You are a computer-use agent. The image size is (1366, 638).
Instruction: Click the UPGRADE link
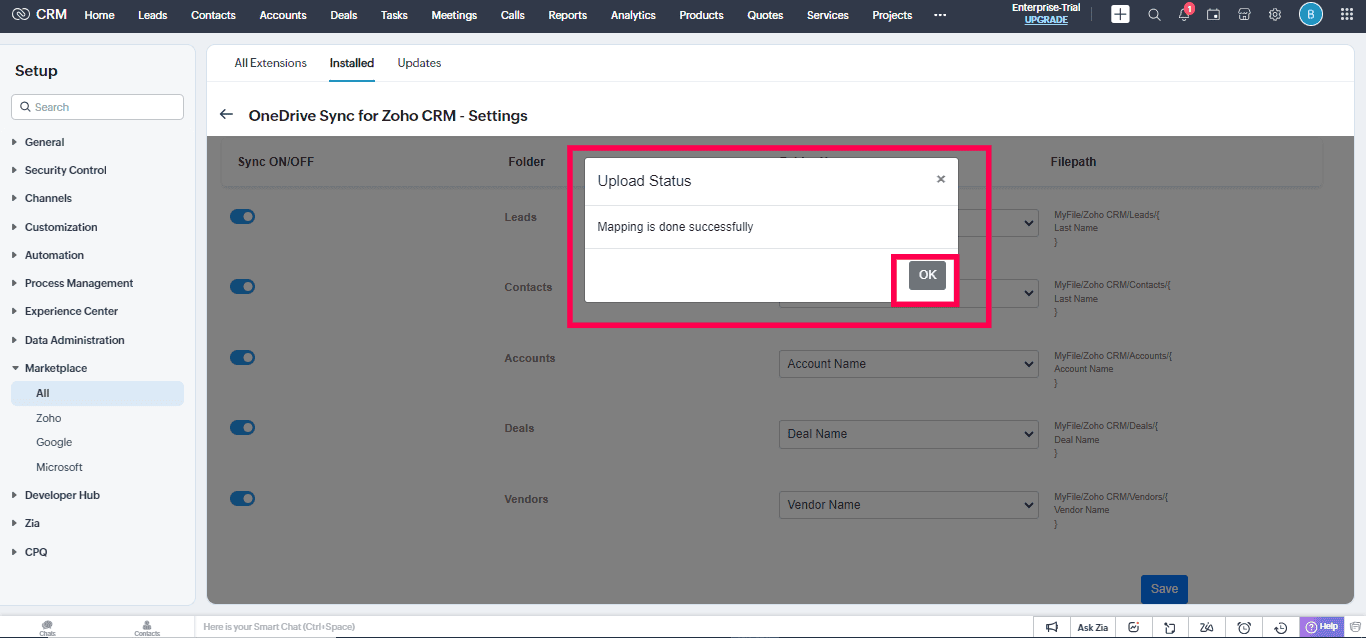coord(1045,20)
